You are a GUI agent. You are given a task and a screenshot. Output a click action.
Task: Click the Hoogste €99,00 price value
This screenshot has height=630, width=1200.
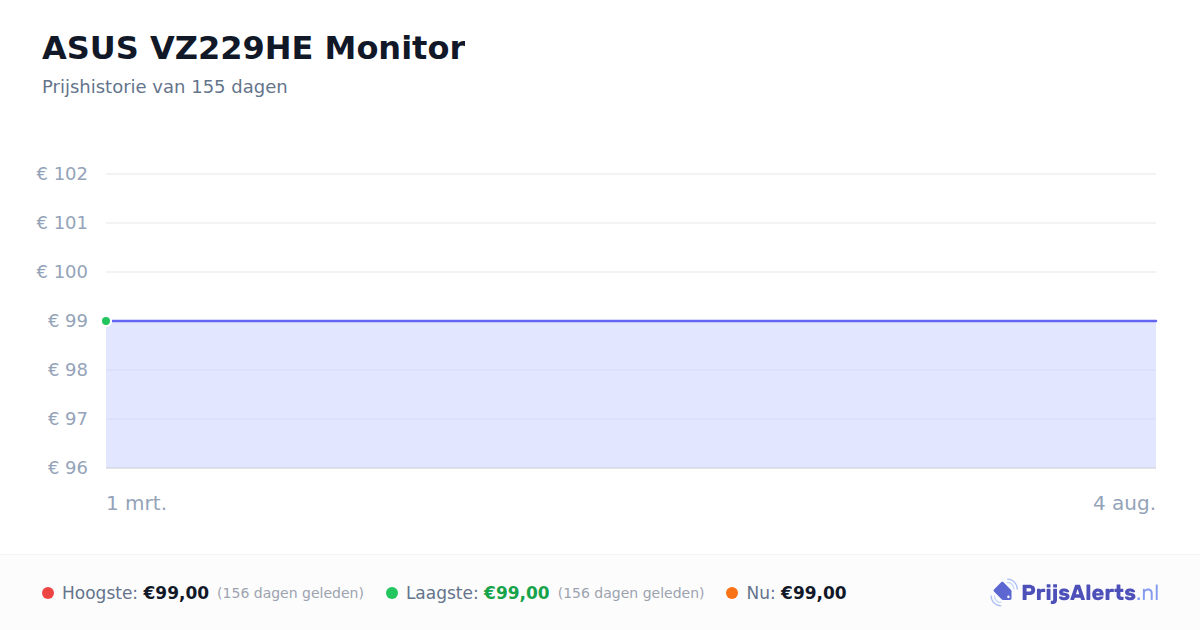176,593
